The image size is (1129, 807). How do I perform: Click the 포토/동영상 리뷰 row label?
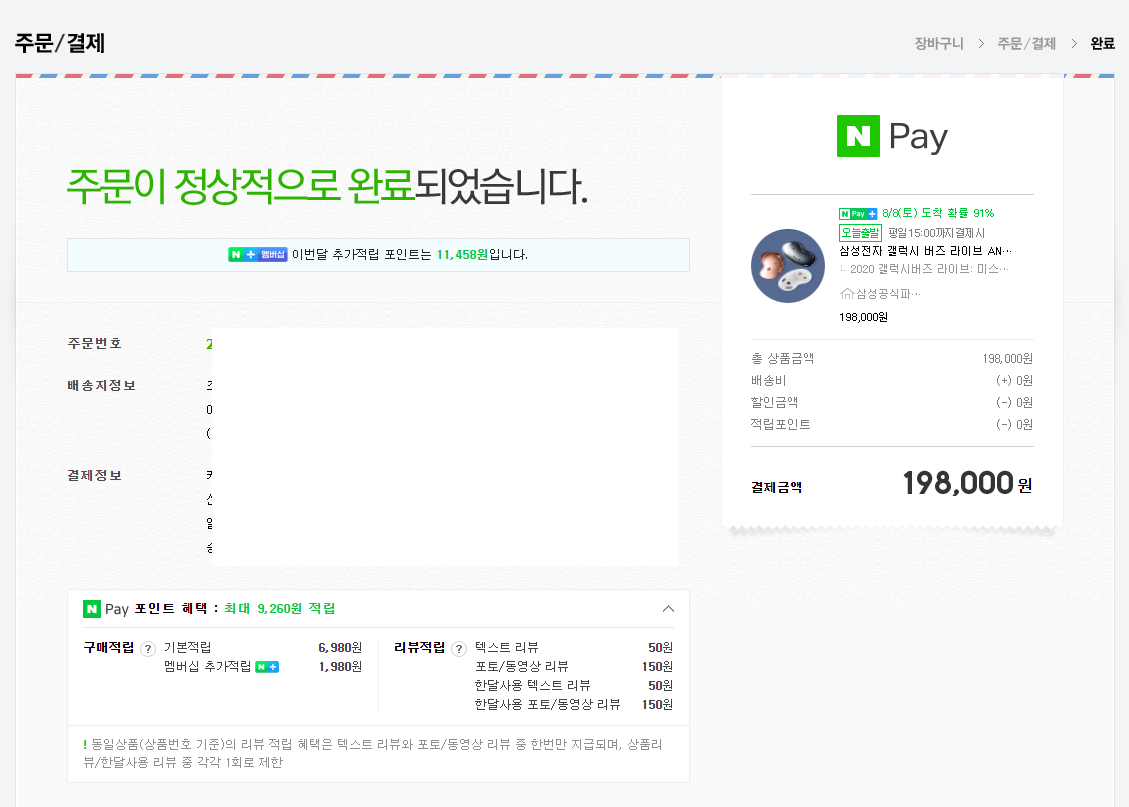click(x=521, y=667)
